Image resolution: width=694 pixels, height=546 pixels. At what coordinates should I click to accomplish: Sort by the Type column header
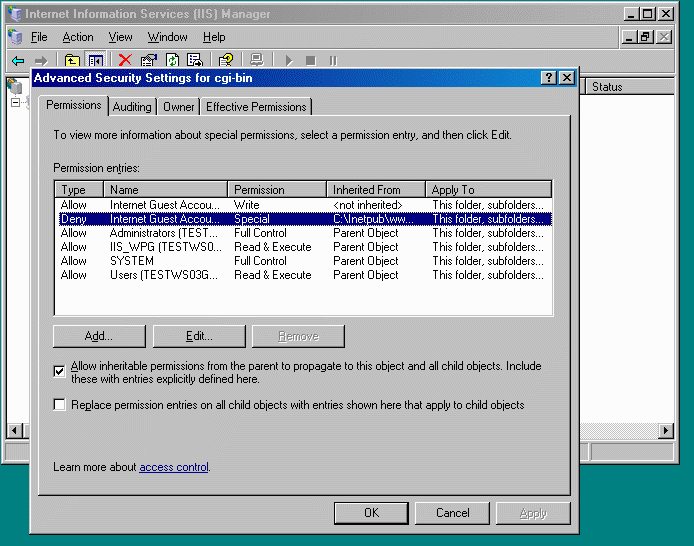pyautogui.click(x=79, y=189)
